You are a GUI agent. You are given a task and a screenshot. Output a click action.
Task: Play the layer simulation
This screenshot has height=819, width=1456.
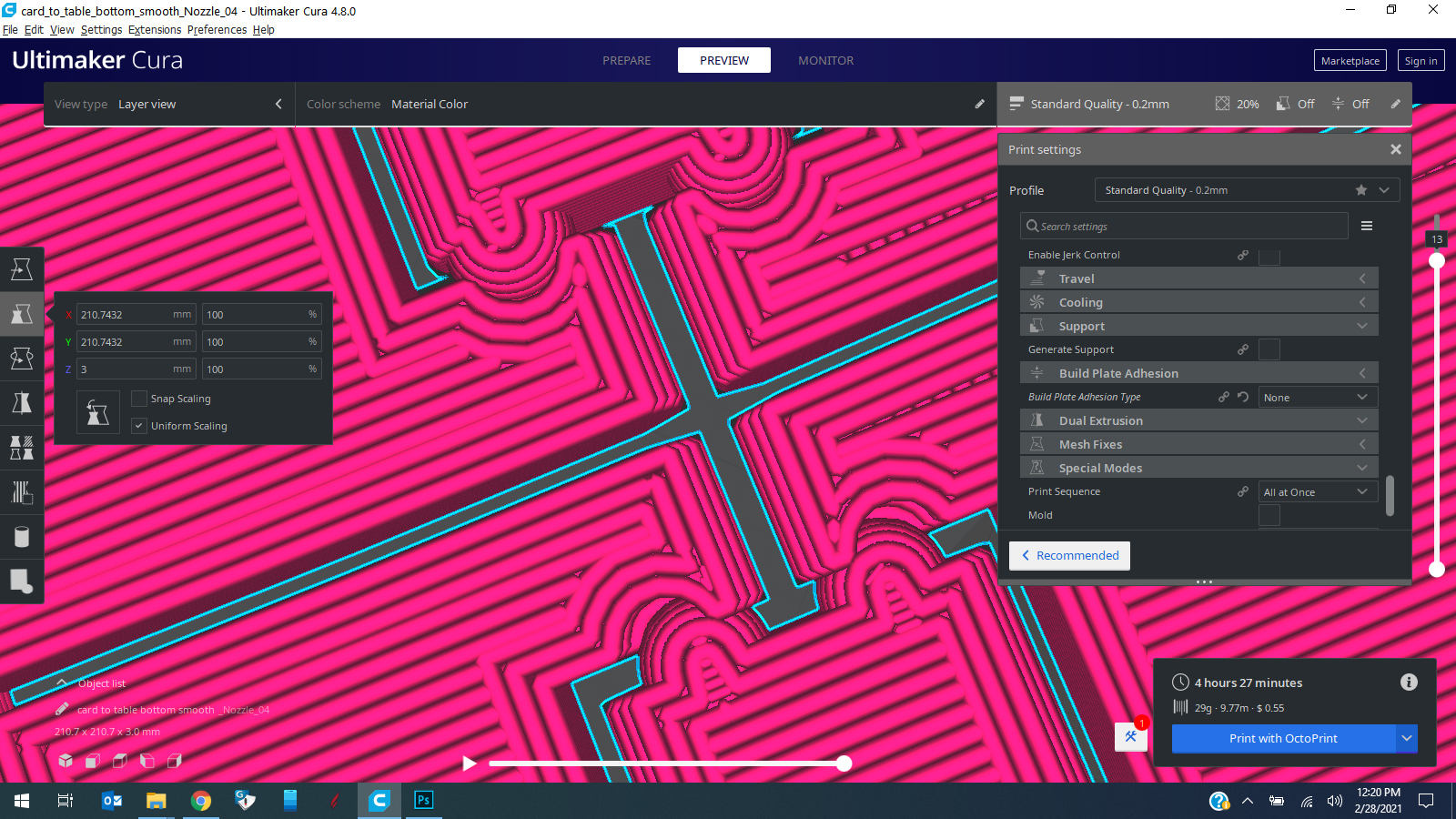[470, 763]
